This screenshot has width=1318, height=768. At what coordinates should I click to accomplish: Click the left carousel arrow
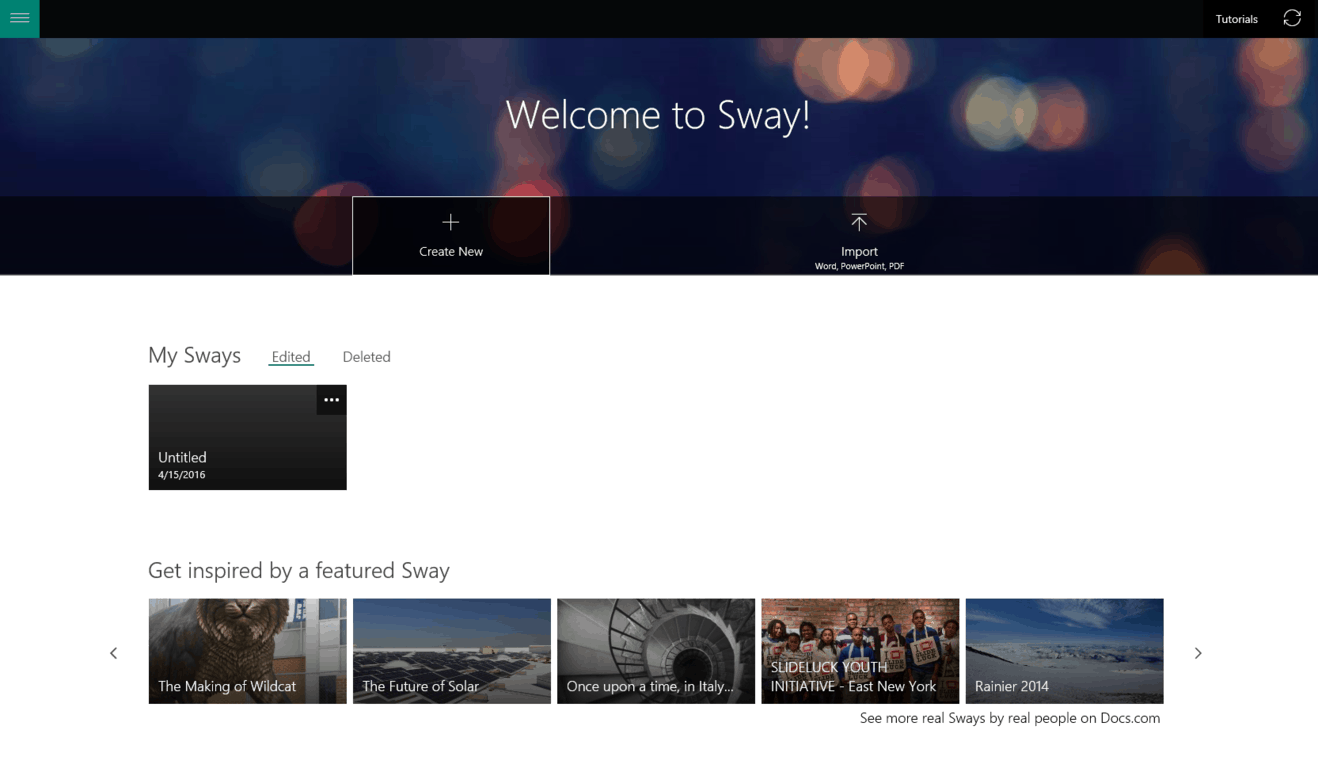113,652
